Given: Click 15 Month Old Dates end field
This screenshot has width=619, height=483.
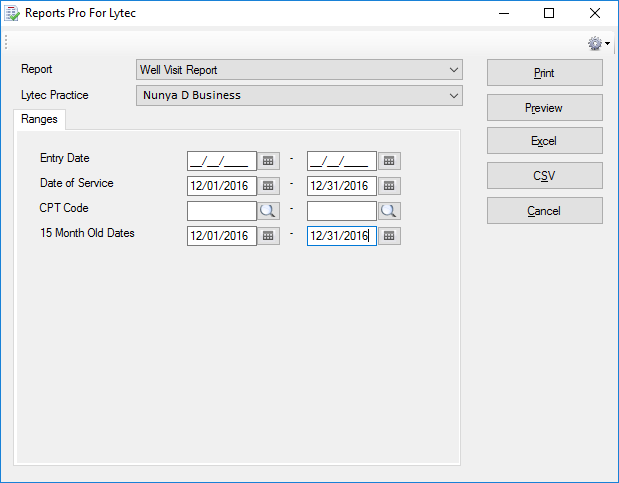Looking at the screenshot, I should (342, 236).
